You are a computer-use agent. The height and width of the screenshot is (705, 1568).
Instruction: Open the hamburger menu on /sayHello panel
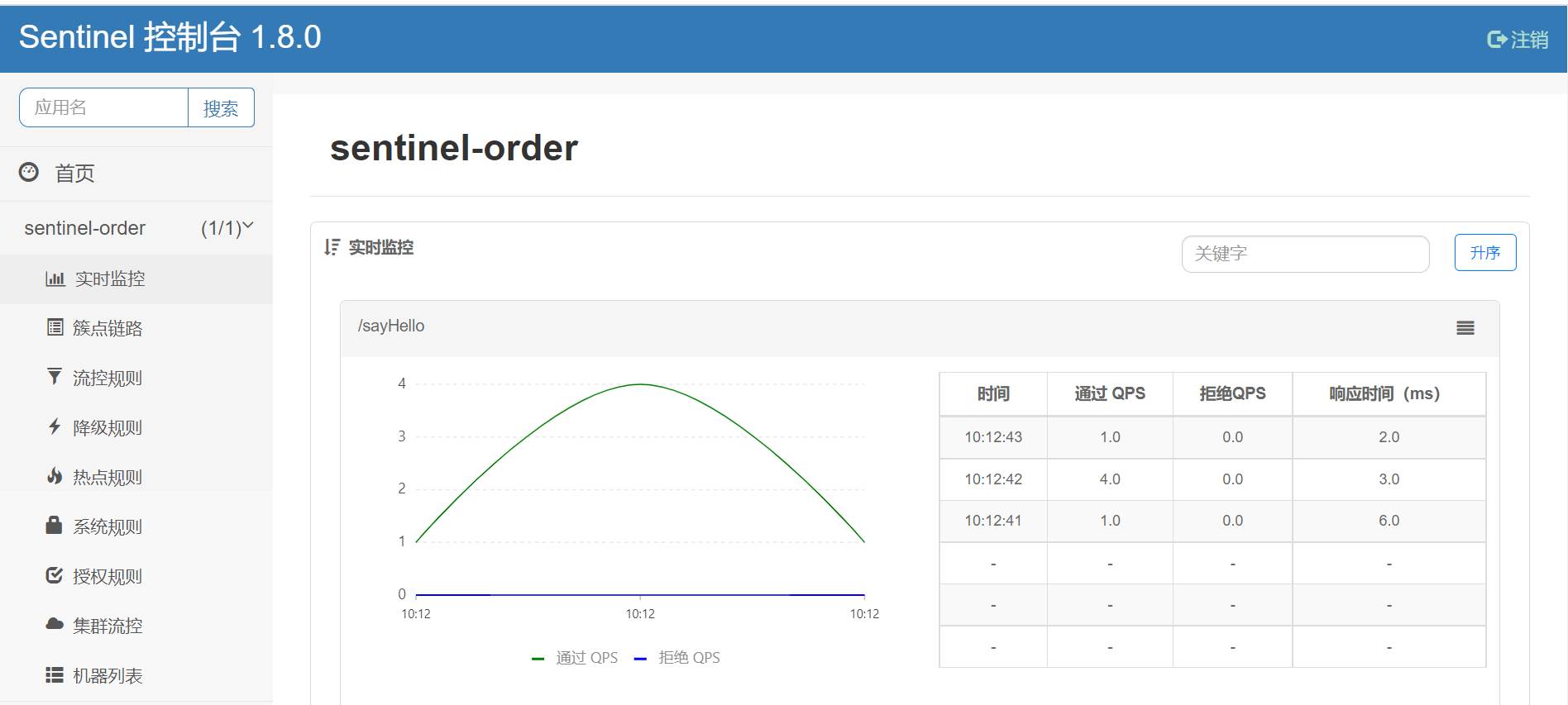1465,328
